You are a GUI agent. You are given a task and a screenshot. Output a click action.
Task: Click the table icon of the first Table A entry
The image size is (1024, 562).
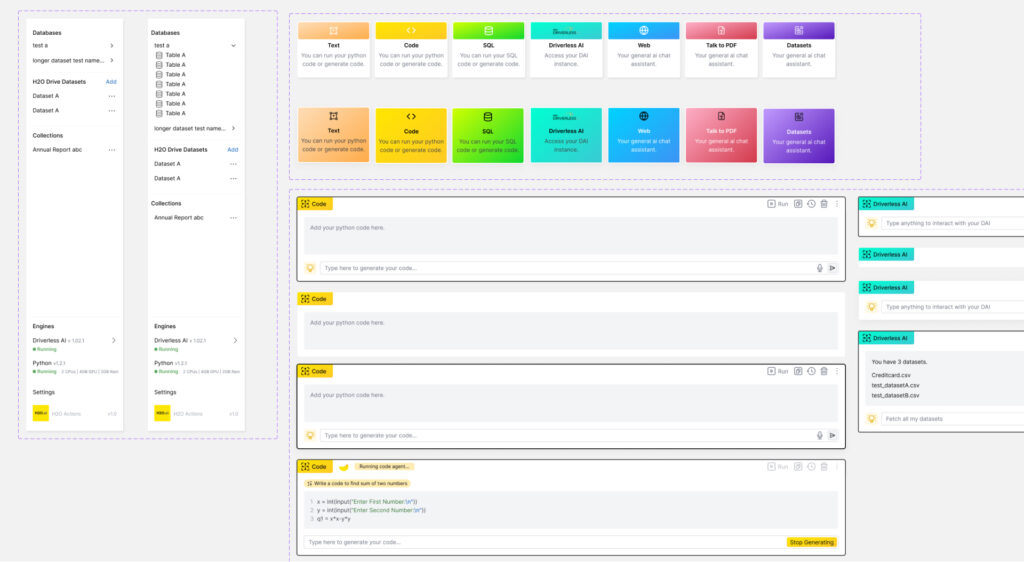pos(159,55)
